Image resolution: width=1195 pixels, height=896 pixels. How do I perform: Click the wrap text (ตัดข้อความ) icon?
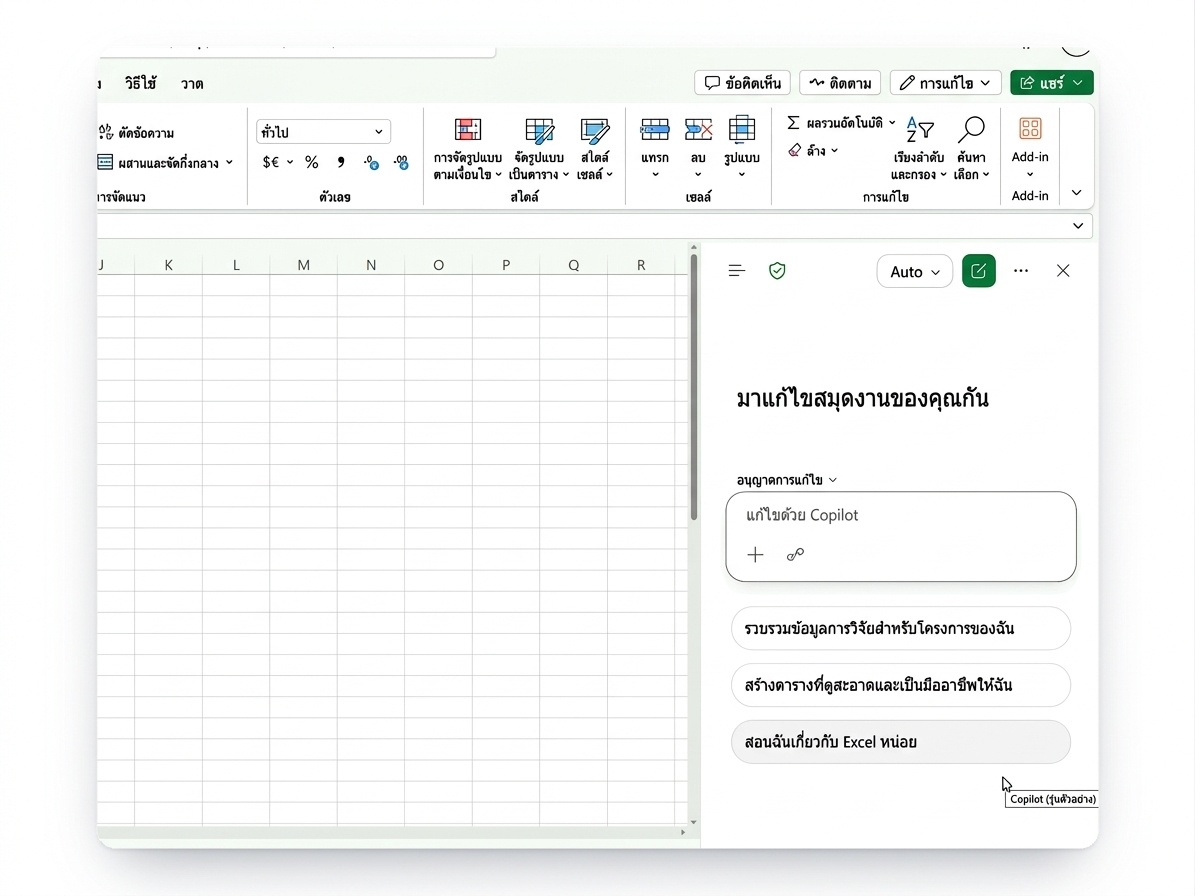pyautogui.click(x=106, y=133)
